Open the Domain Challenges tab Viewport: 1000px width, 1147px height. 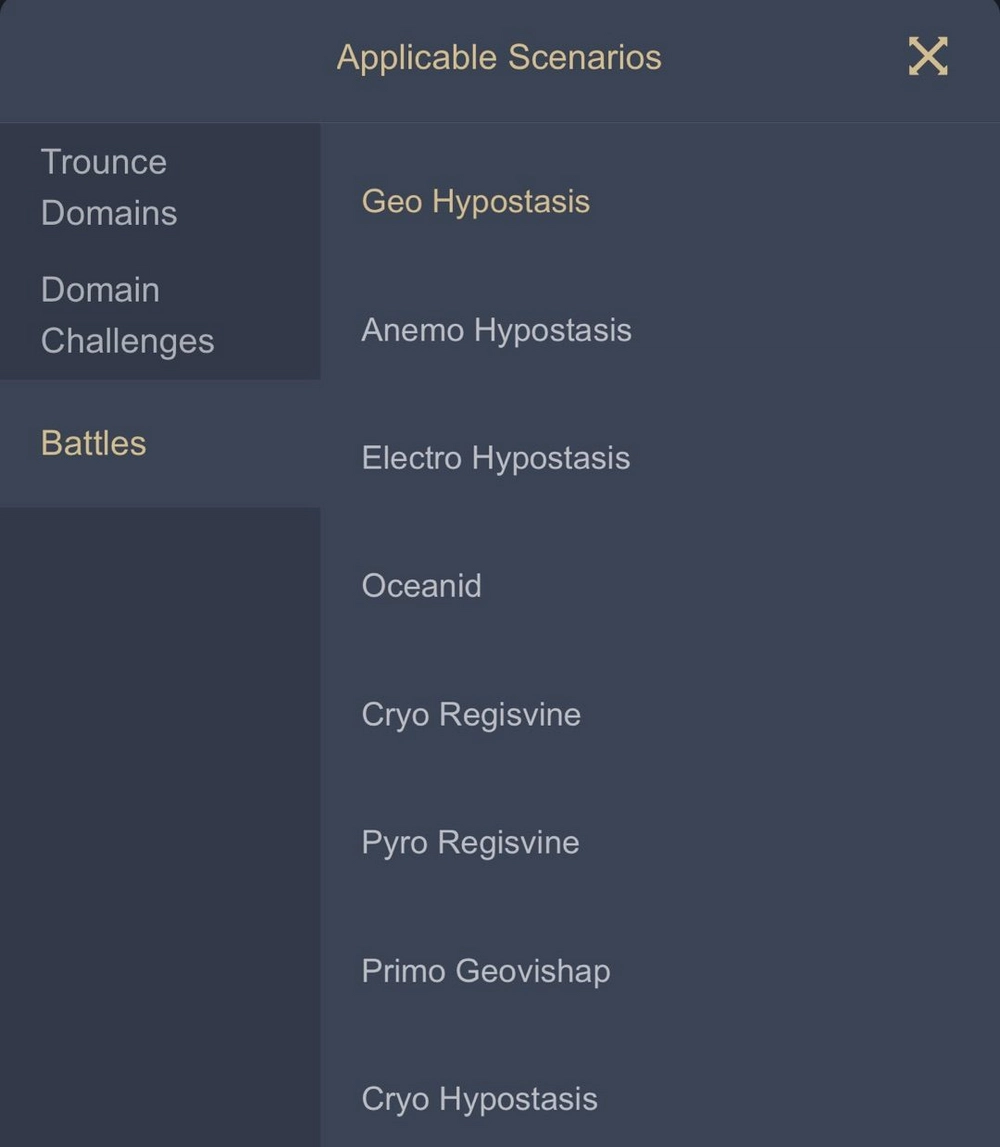coord(127,315)
